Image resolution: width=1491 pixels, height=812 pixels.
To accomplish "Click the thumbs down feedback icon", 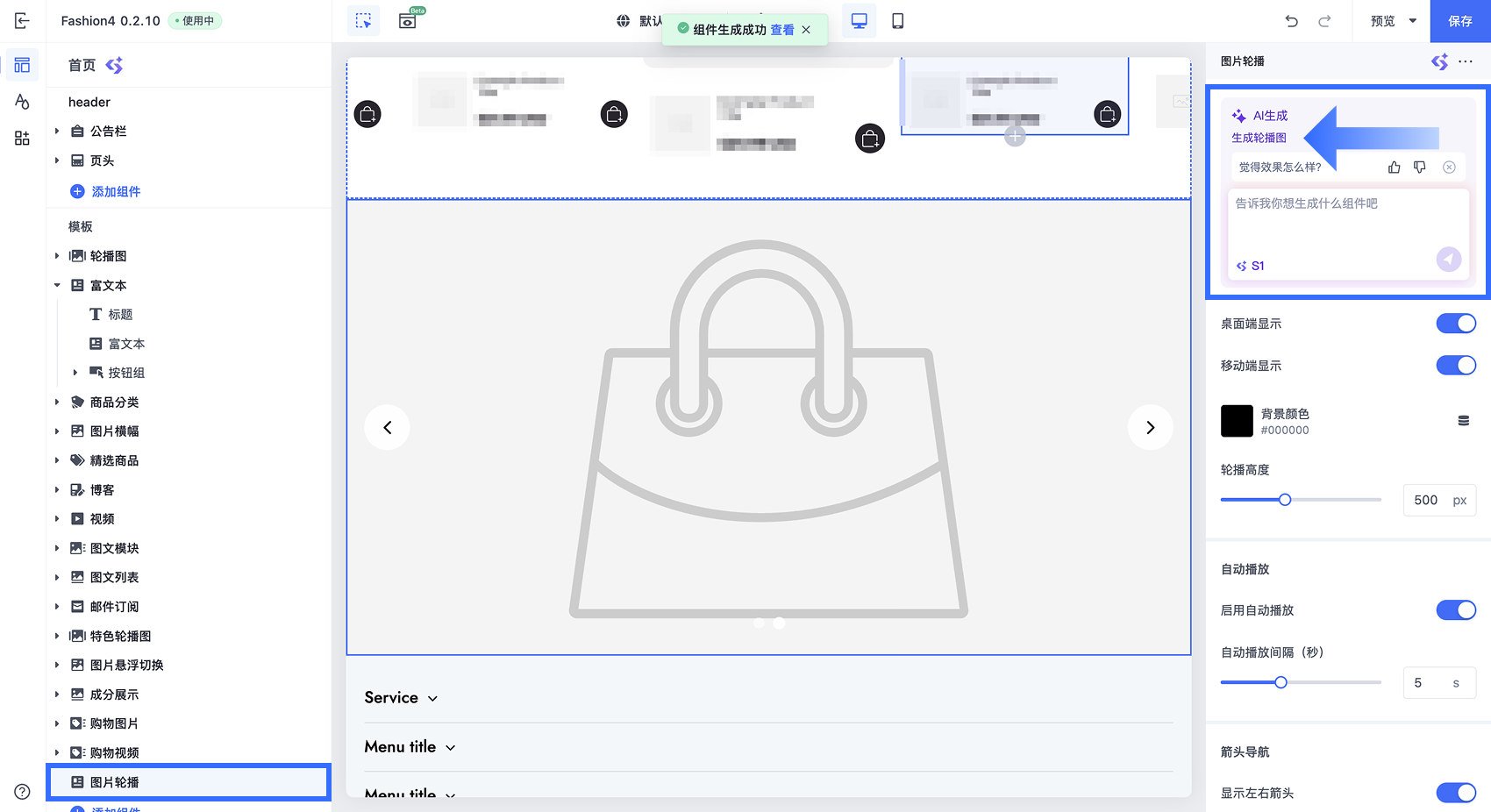I will click(1419, 167).
